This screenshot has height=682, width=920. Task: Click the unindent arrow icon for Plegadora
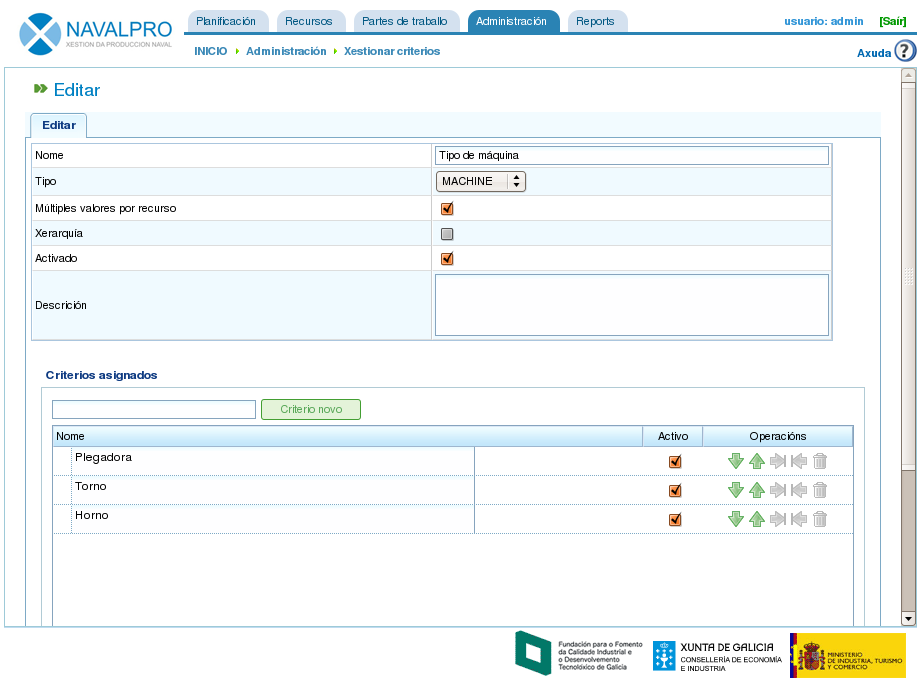click(799, 461)
